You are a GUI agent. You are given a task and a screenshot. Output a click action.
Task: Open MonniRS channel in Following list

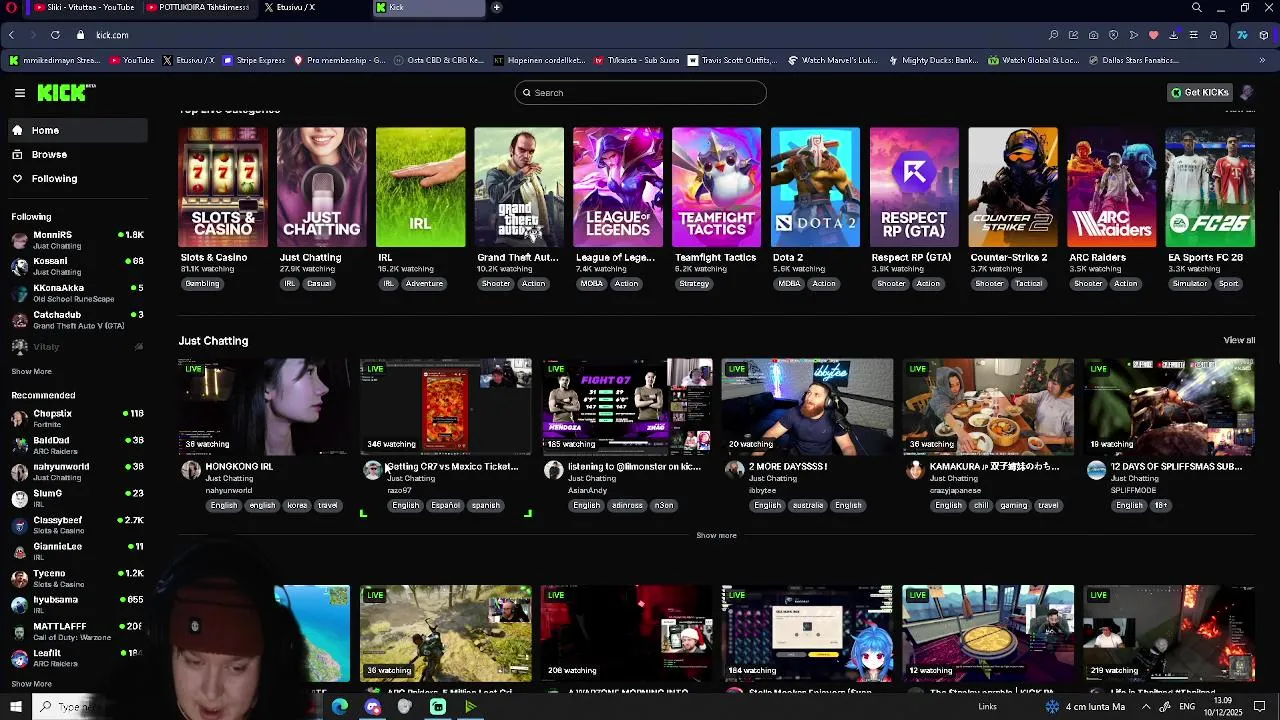(77, 240)
